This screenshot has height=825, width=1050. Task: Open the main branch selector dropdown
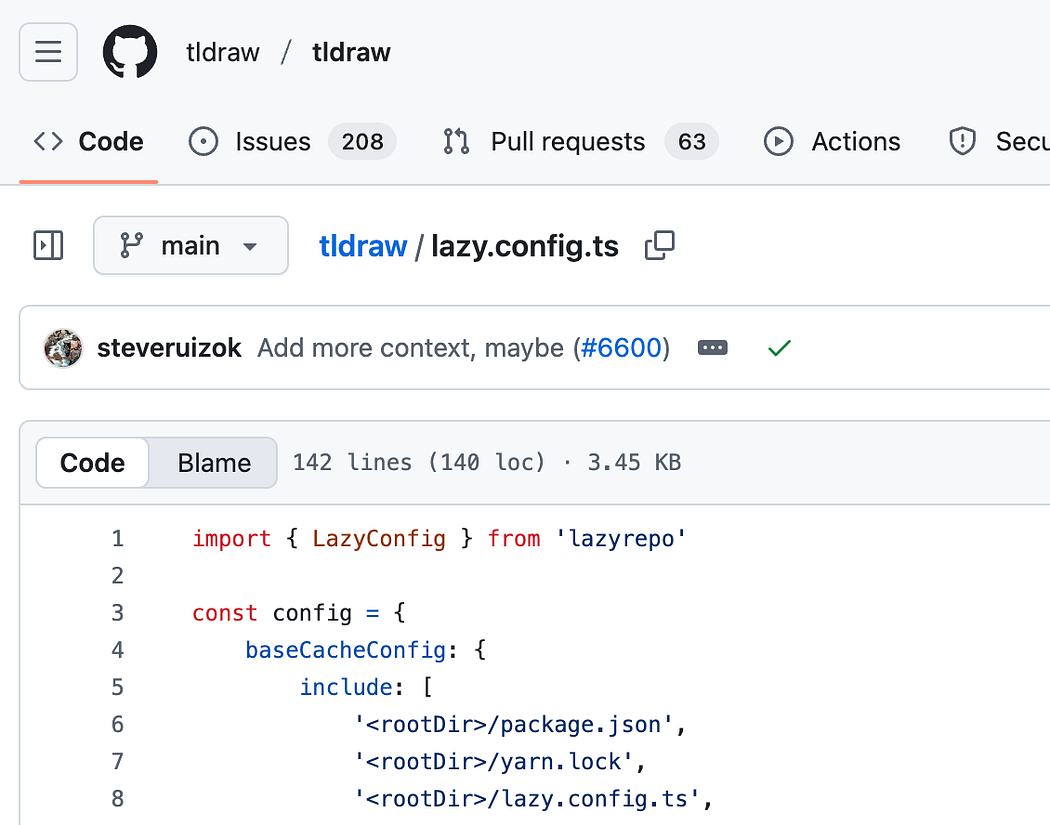point(191,245)
